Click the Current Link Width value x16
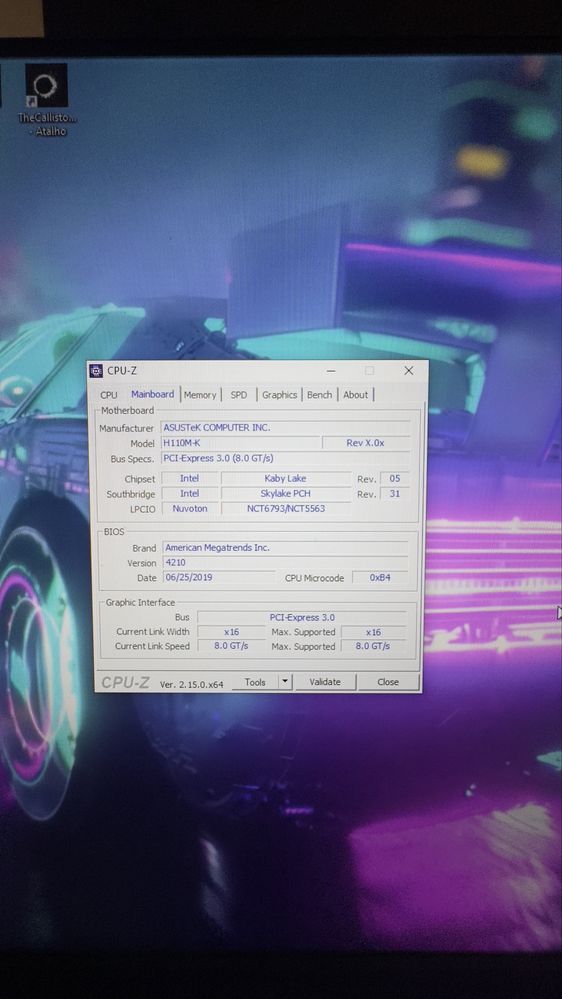 pos(231,632)
